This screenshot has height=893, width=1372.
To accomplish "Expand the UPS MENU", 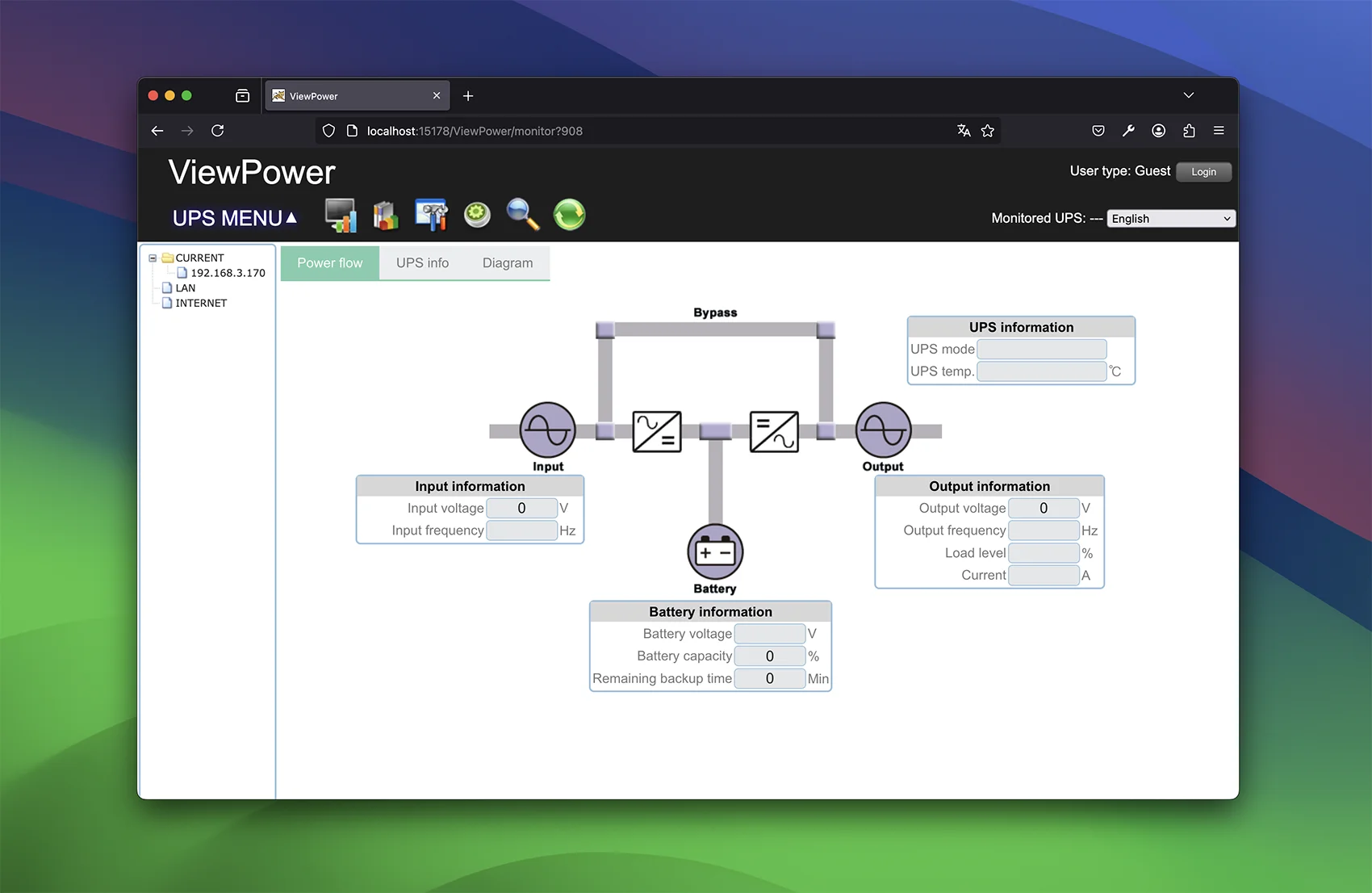I will pos(235,218).
